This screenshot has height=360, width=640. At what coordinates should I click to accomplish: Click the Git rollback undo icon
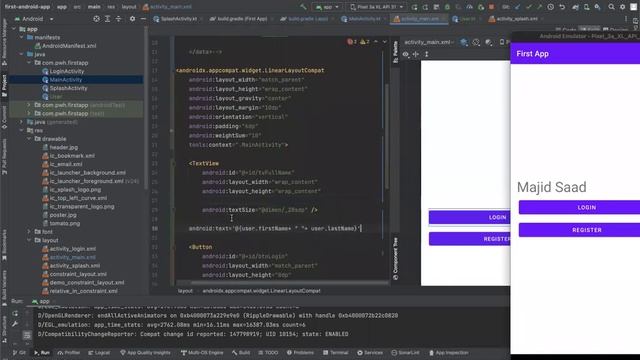click(x=562, y=7)
